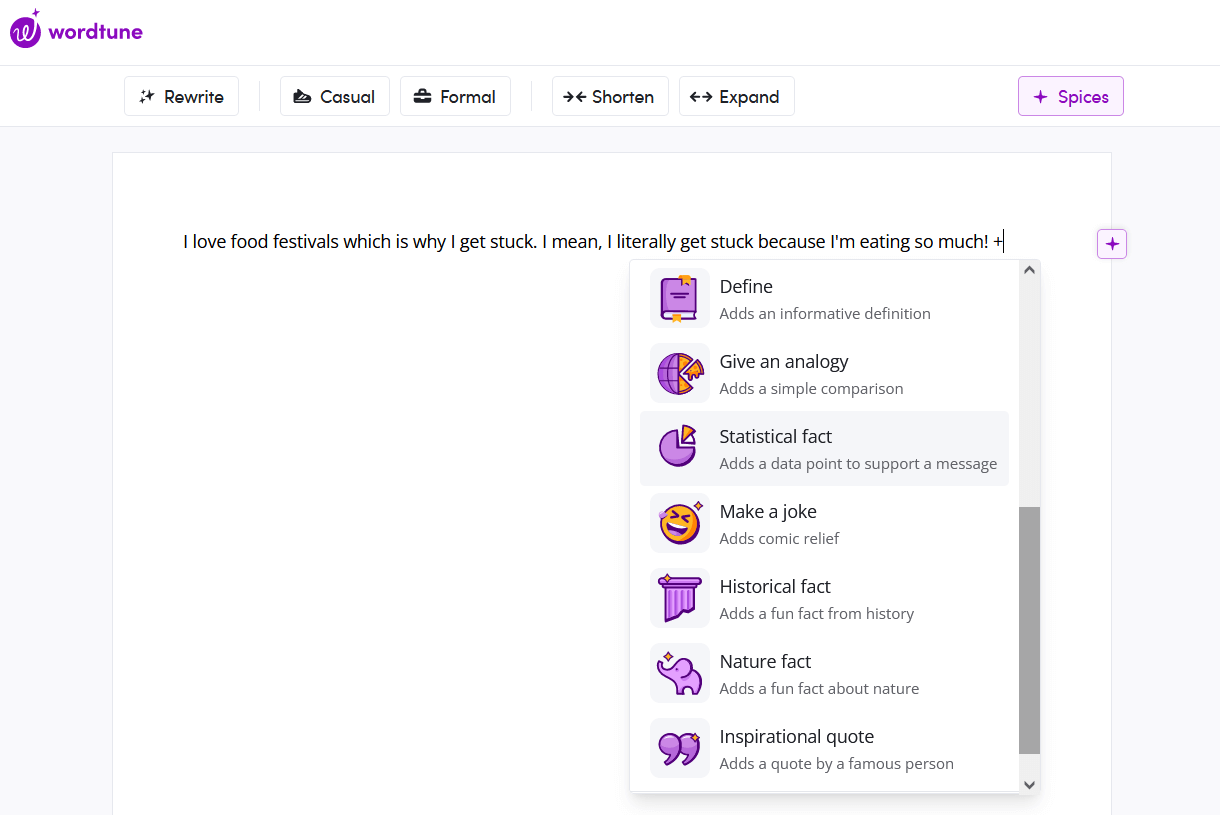This screenshot has height=815, width=1220.
Task: Click 'Adds an informative definition' description
Action: pos(825,314)
